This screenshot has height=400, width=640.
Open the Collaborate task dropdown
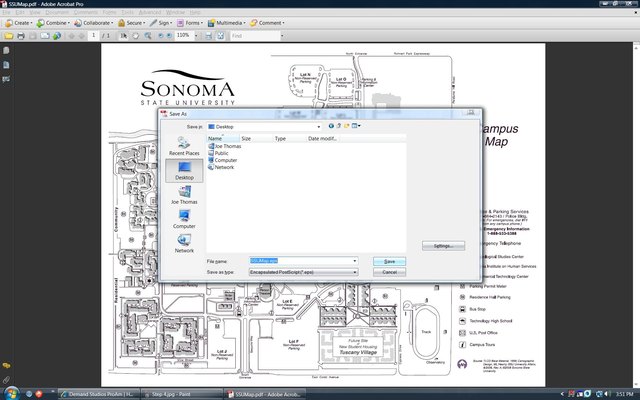(93, 23)
